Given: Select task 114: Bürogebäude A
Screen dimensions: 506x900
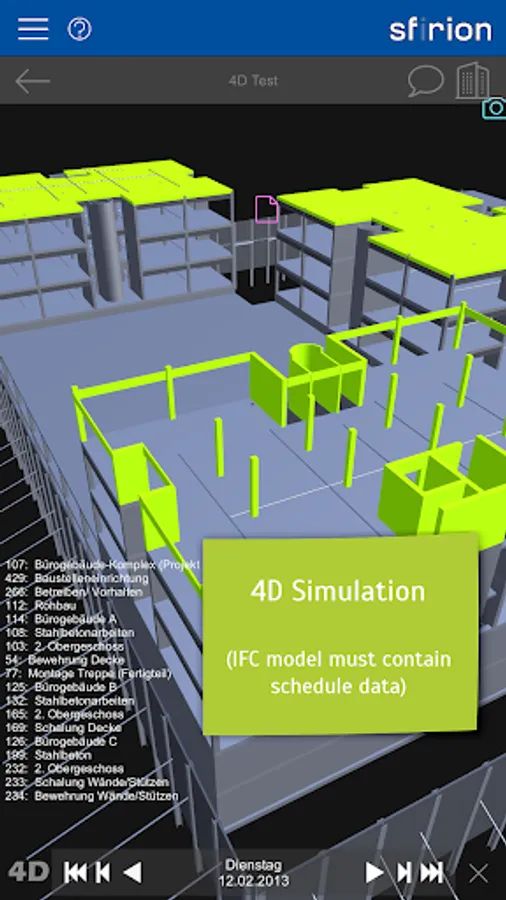Looking at the screenshot, I should (61, 619).
